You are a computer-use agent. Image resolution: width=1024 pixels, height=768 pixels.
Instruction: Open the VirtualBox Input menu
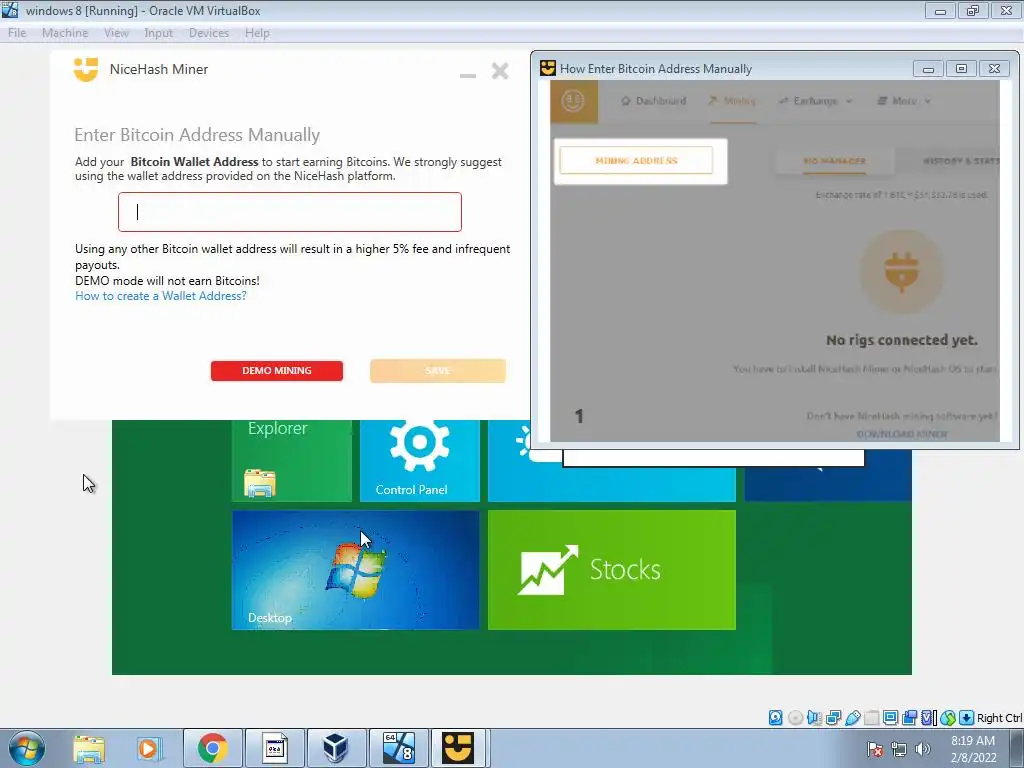159,33
